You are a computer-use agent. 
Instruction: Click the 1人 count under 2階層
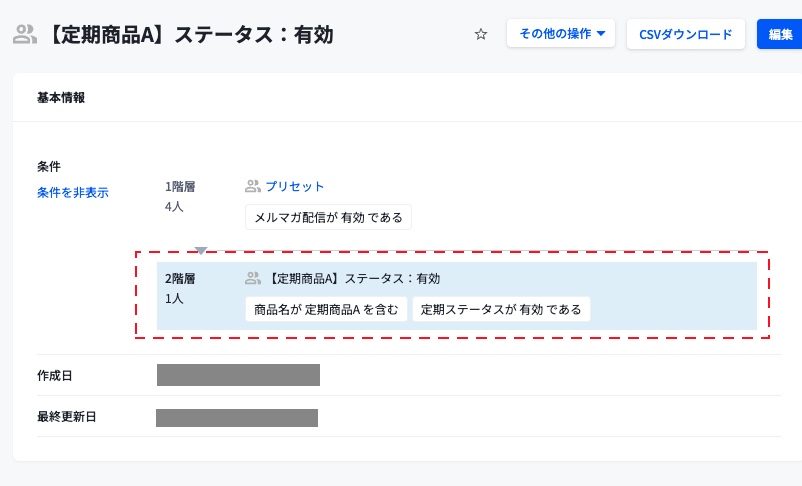174,299
